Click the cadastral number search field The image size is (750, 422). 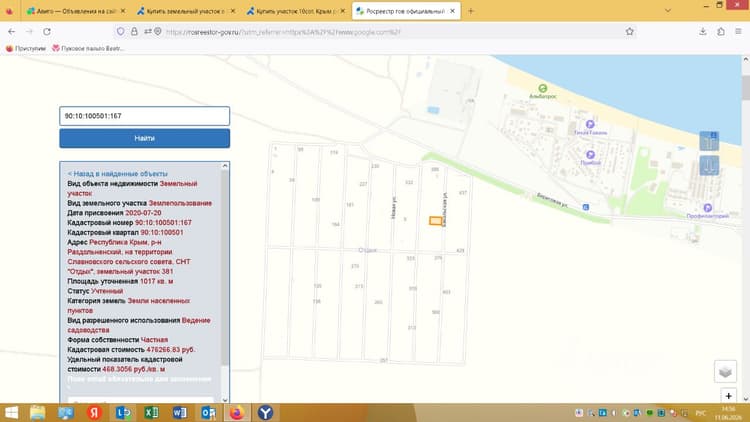pyautogui.click(x=144, y=116)
